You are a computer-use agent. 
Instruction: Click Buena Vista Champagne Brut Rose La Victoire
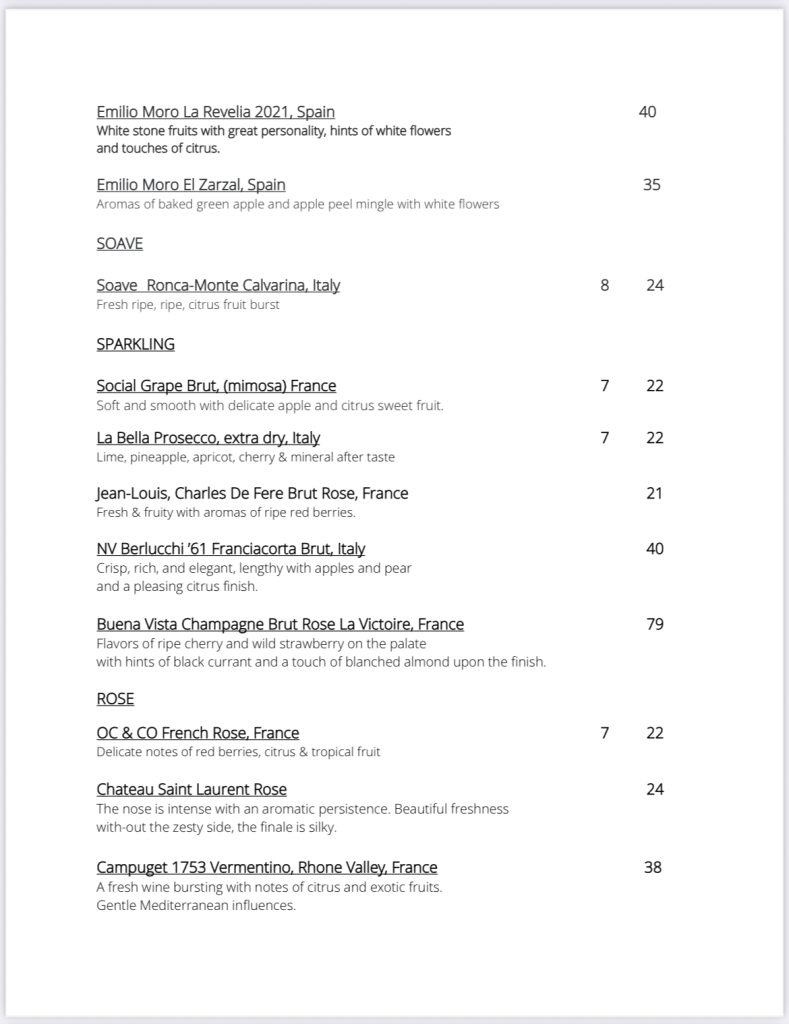click(280, 624)
